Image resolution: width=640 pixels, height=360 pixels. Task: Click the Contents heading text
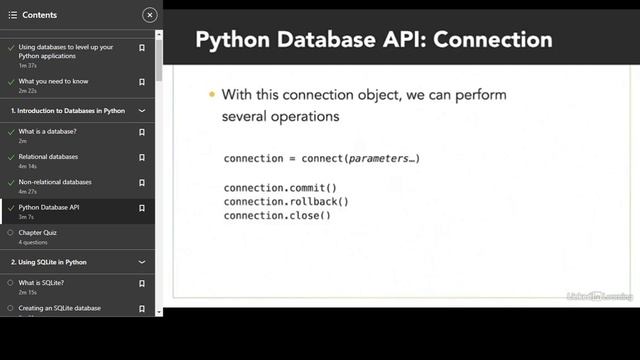40,15
